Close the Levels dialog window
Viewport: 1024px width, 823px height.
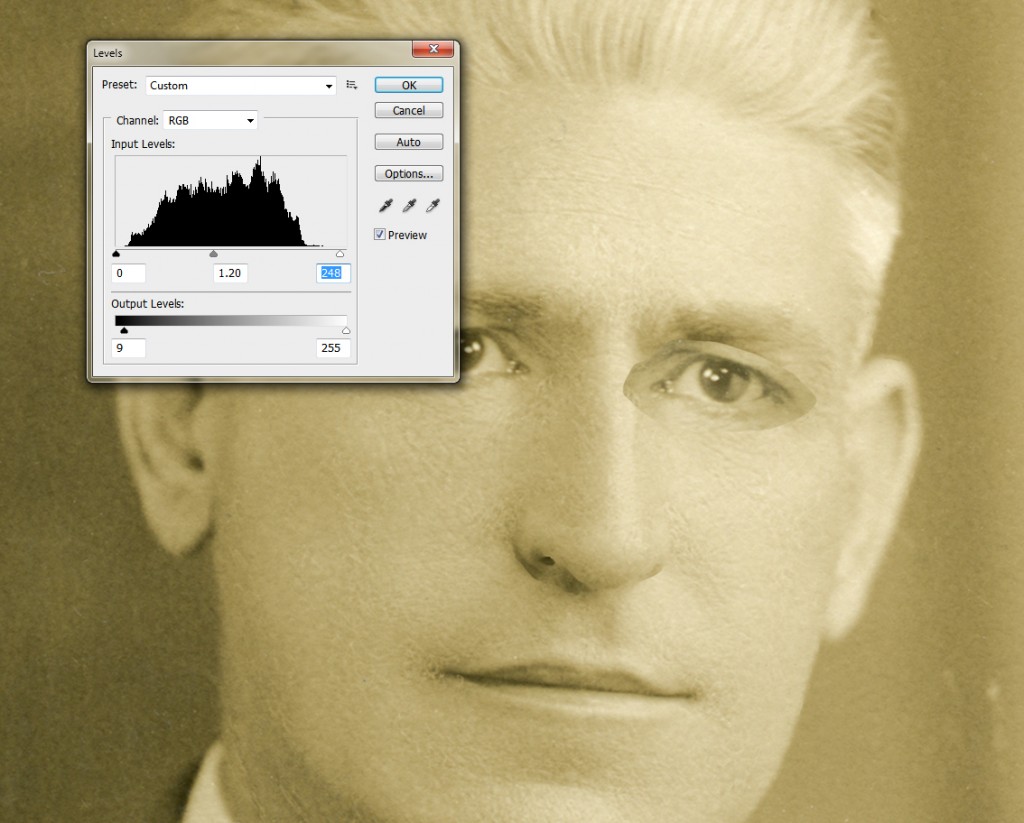[x=433, y=51]
